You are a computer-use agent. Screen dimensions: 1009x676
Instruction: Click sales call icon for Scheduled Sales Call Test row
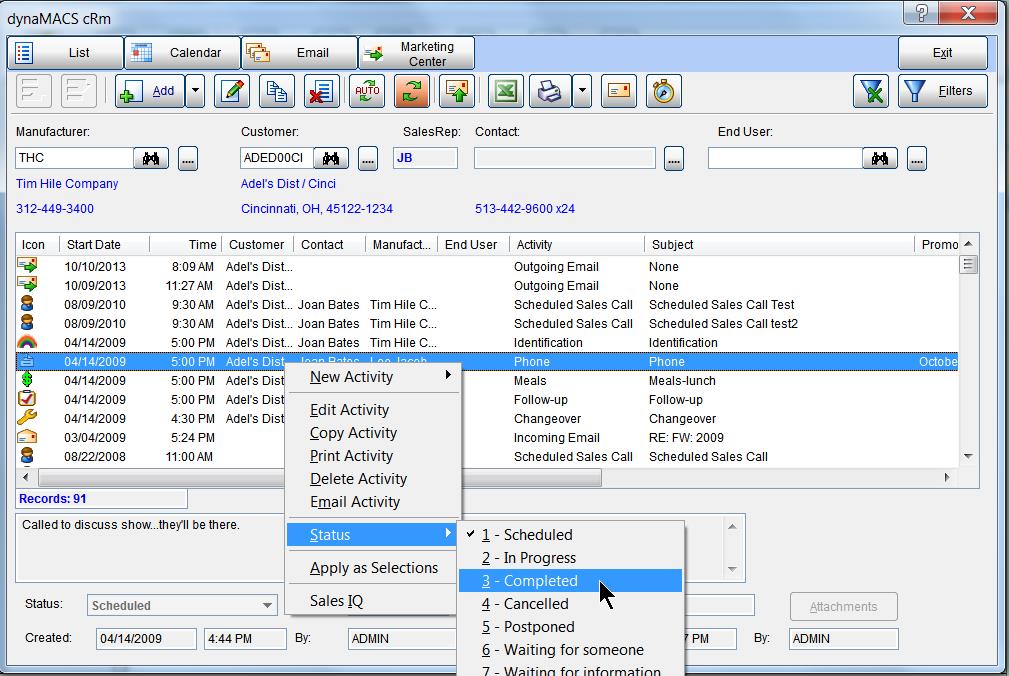27,304
